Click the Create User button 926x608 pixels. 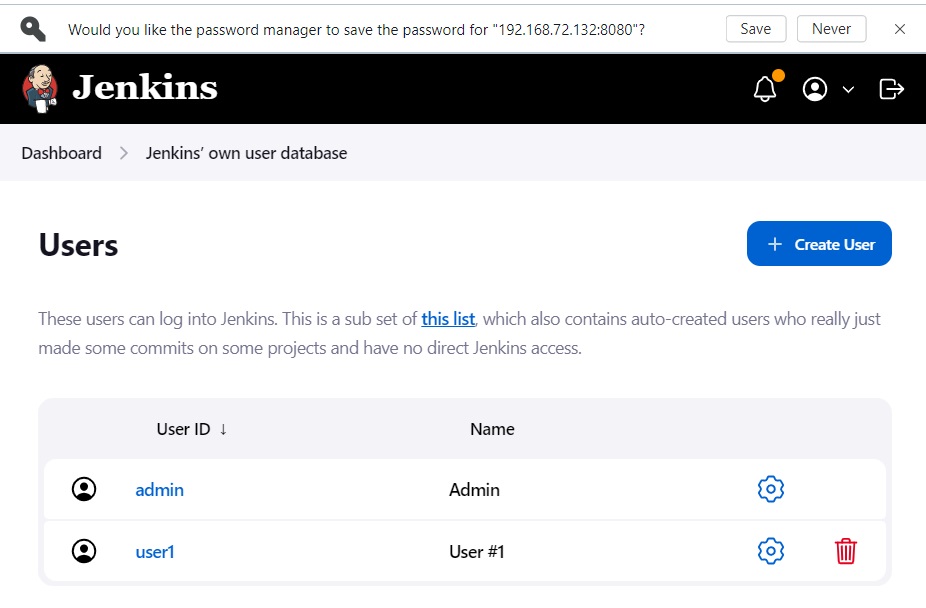(x=819, y=244)
